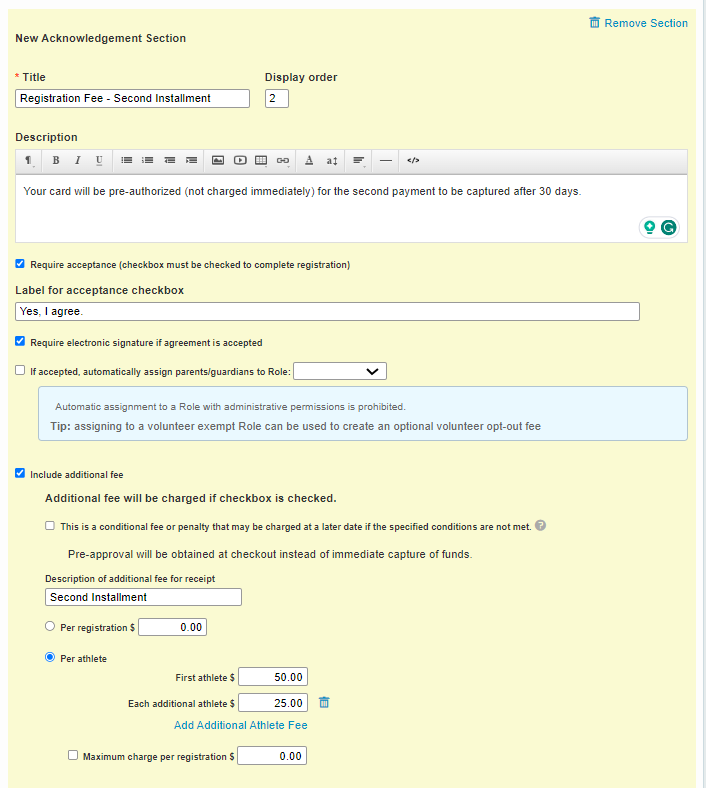Uncheck the Include additional fee checkbox
The width and height of the screenshot is (706, 788).
20,473
